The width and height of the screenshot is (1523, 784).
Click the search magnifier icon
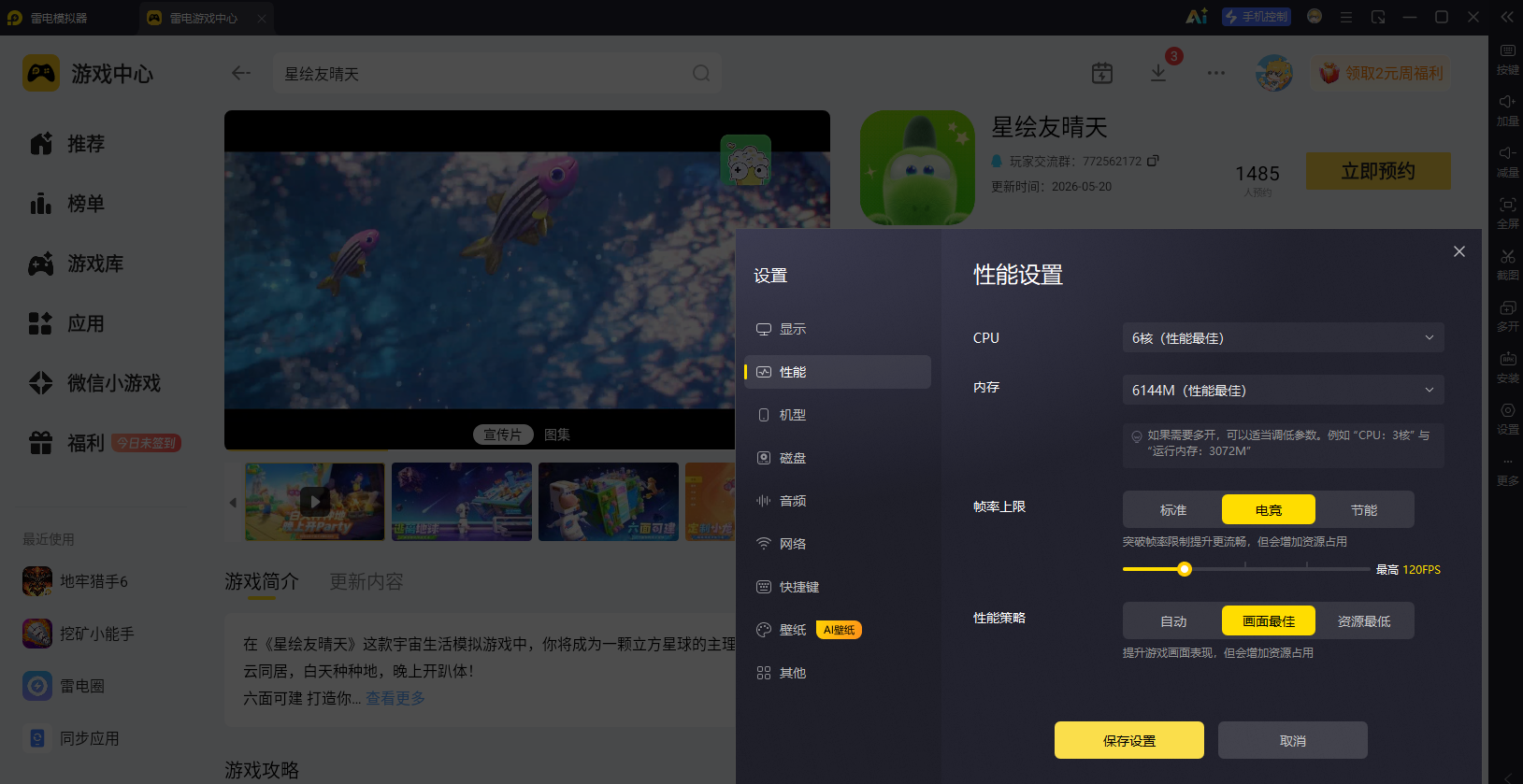[701, 73]
